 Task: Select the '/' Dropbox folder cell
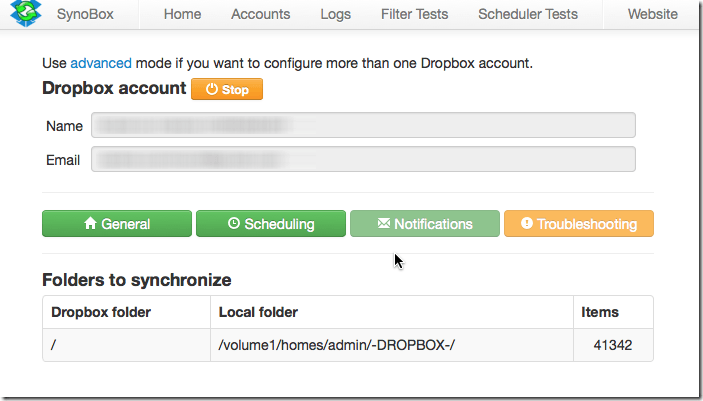pyautogui.click(x=126, y=345)
